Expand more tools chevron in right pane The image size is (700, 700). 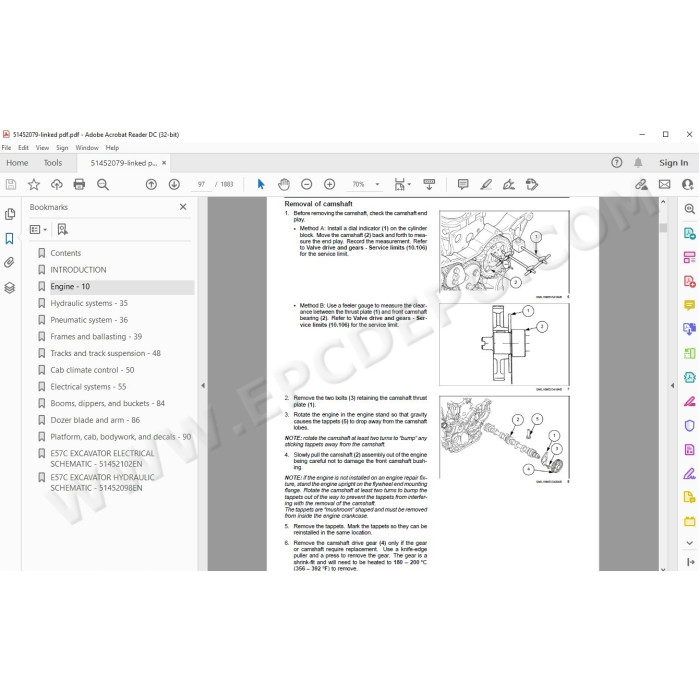pyautogui.click(x=689, y=543)
